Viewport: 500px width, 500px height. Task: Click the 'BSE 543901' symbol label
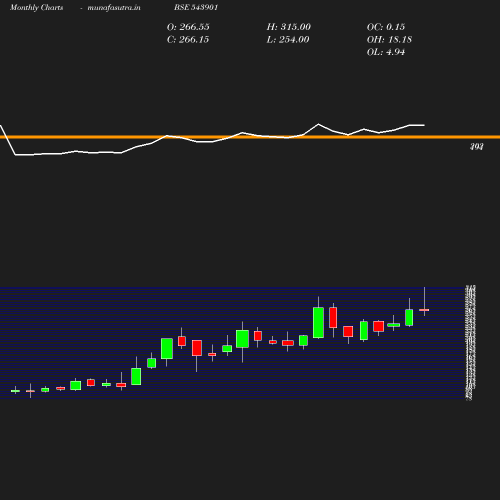coord(196,7)
